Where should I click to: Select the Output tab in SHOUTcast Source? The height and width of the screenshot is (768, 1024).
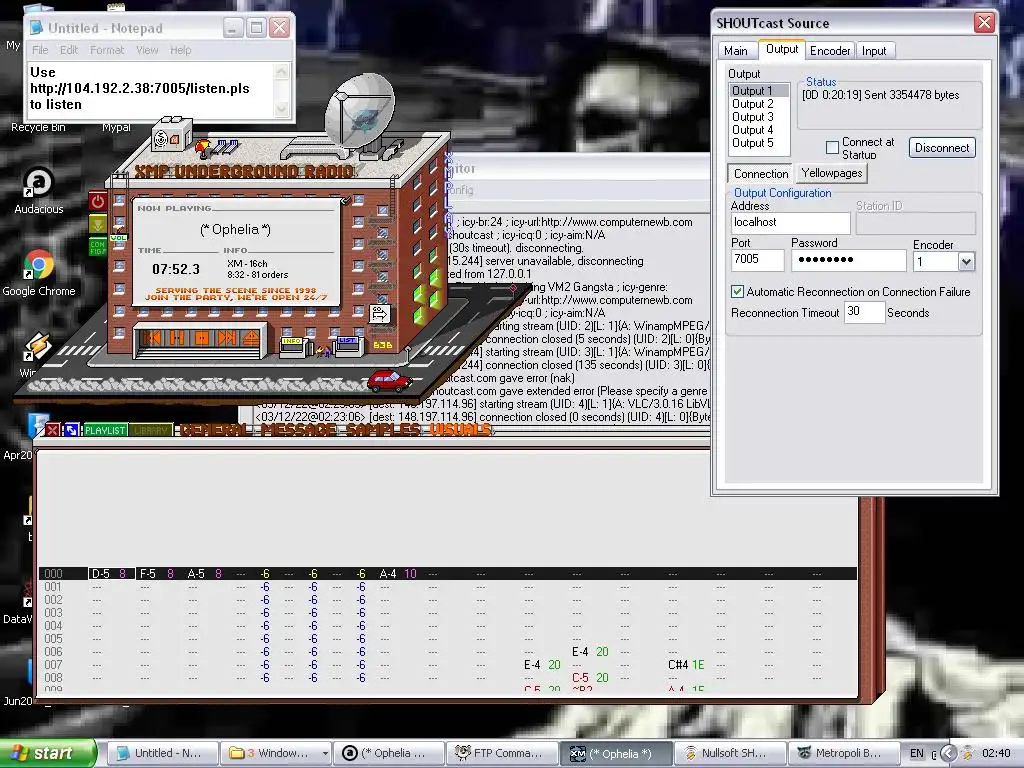781,50
